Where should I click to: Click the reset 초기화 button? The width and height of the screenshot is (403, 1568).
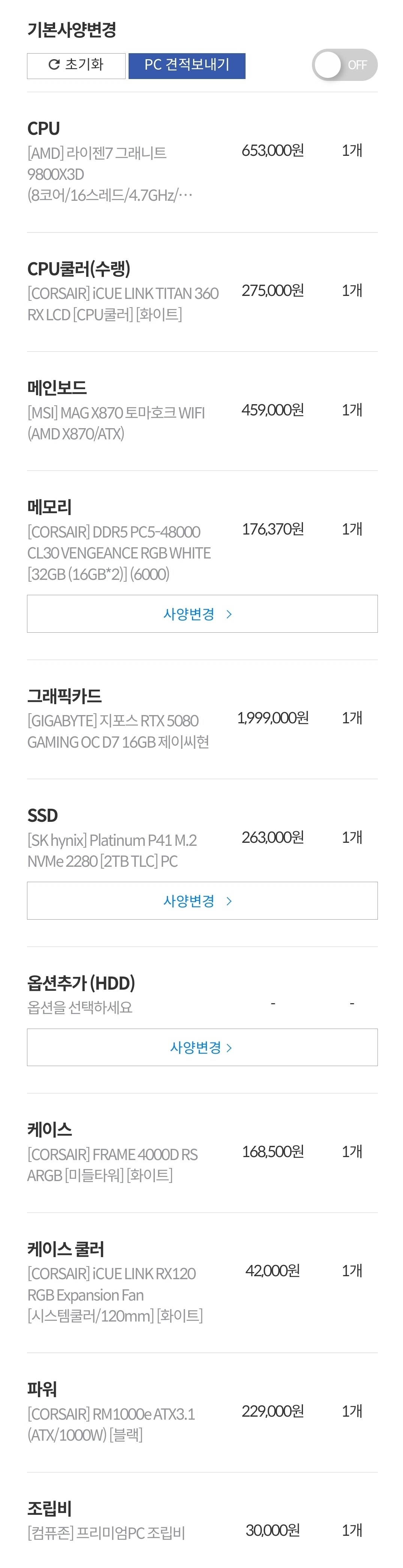pyautogui.click(x=76, y=65)
